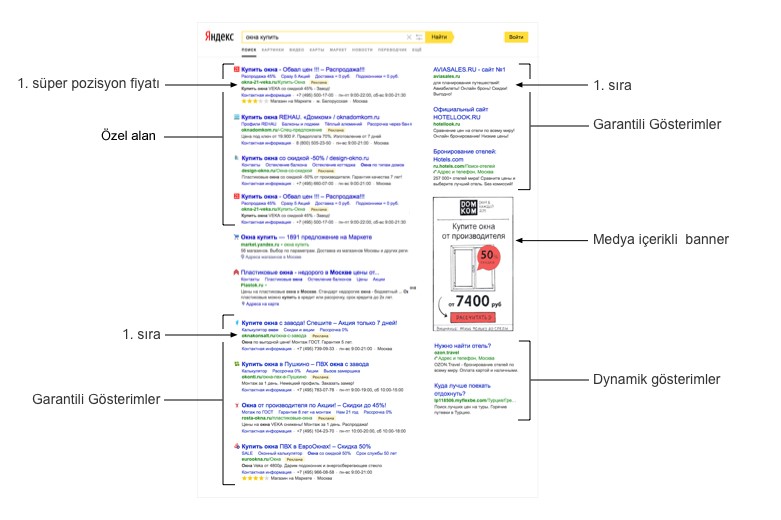Click the yellow Войти button

click(516, 37)
